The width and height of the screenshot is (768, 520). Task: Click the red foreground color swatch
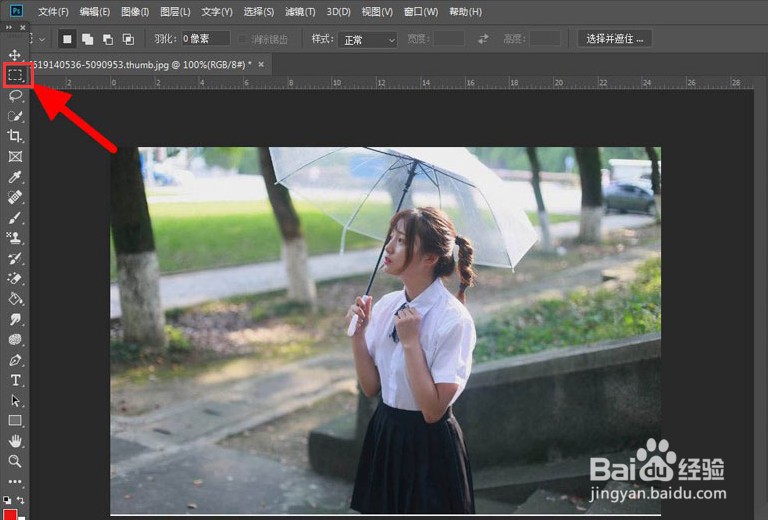(x=10, y=514)
